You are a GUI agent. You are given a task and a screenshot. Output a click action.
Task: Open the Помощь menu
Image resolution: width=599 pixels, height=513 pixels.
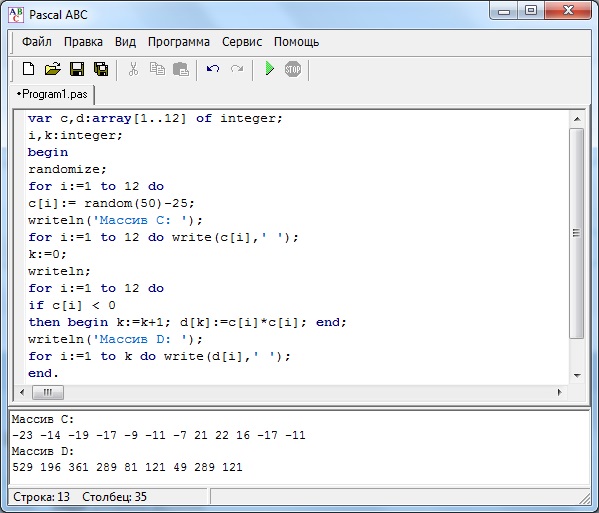point(296,42)
